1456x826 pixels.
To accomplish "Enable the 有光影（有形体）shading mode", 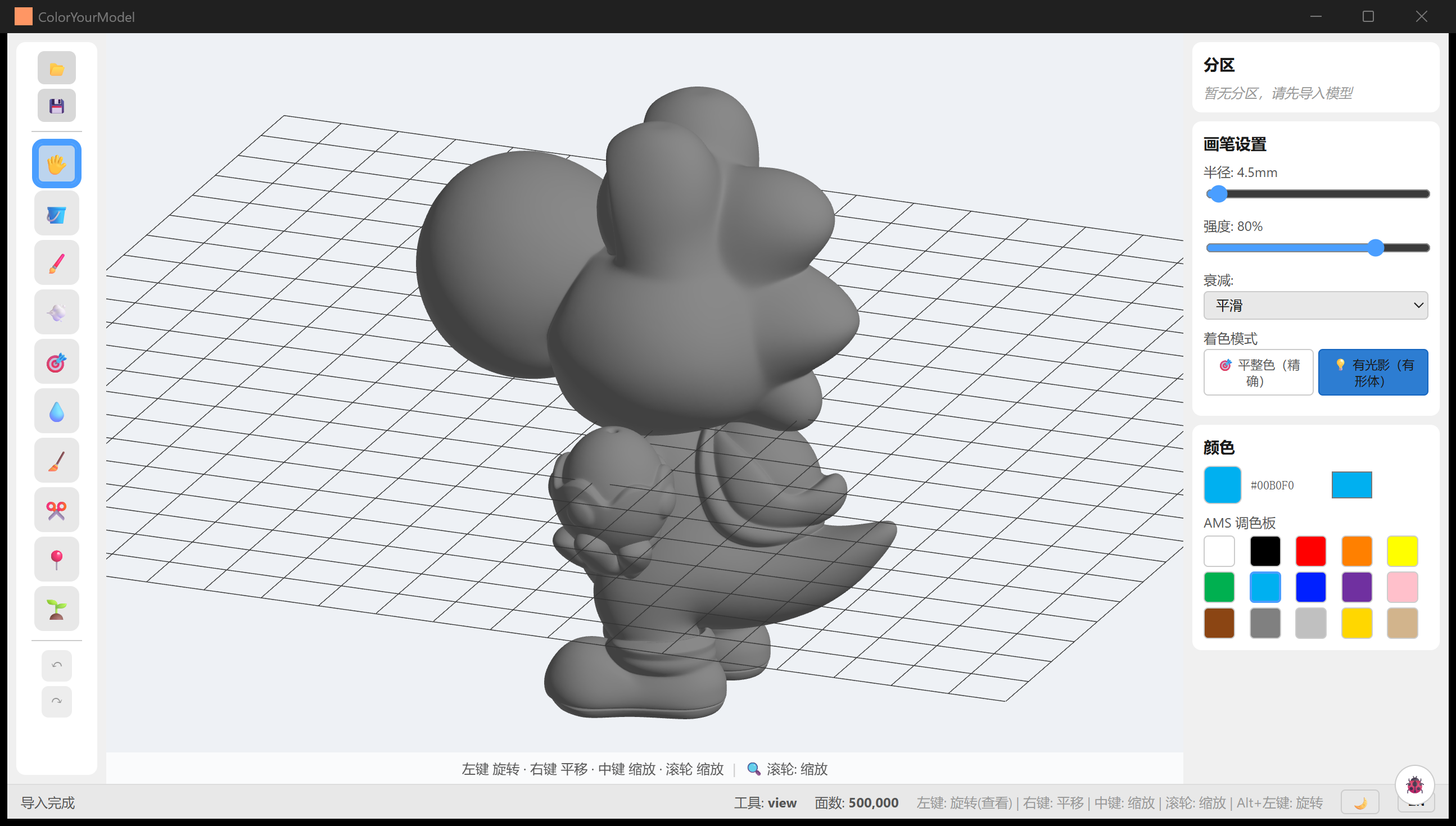I will 1373,372.
